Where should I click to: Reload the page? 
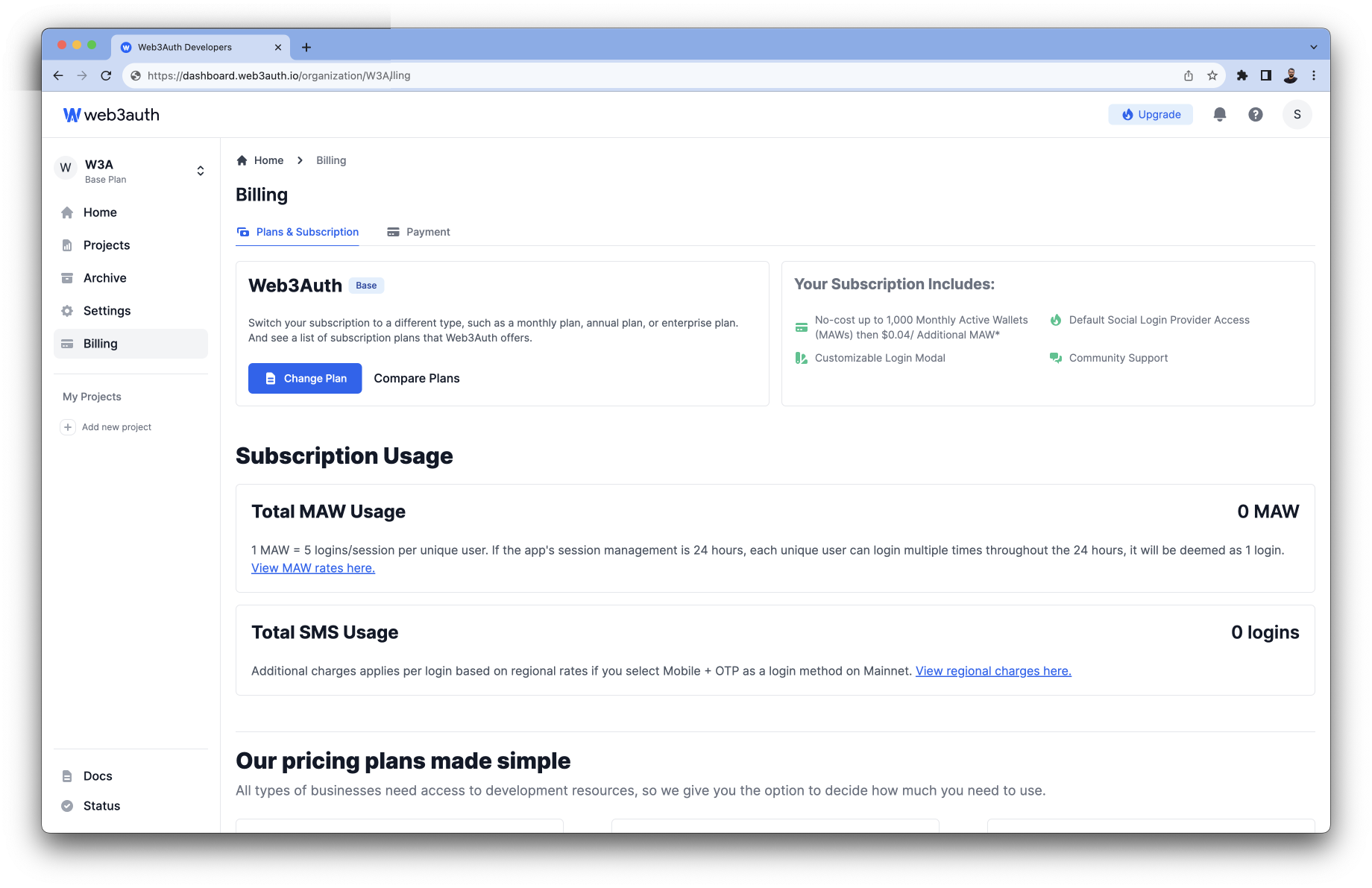point(106,75)
